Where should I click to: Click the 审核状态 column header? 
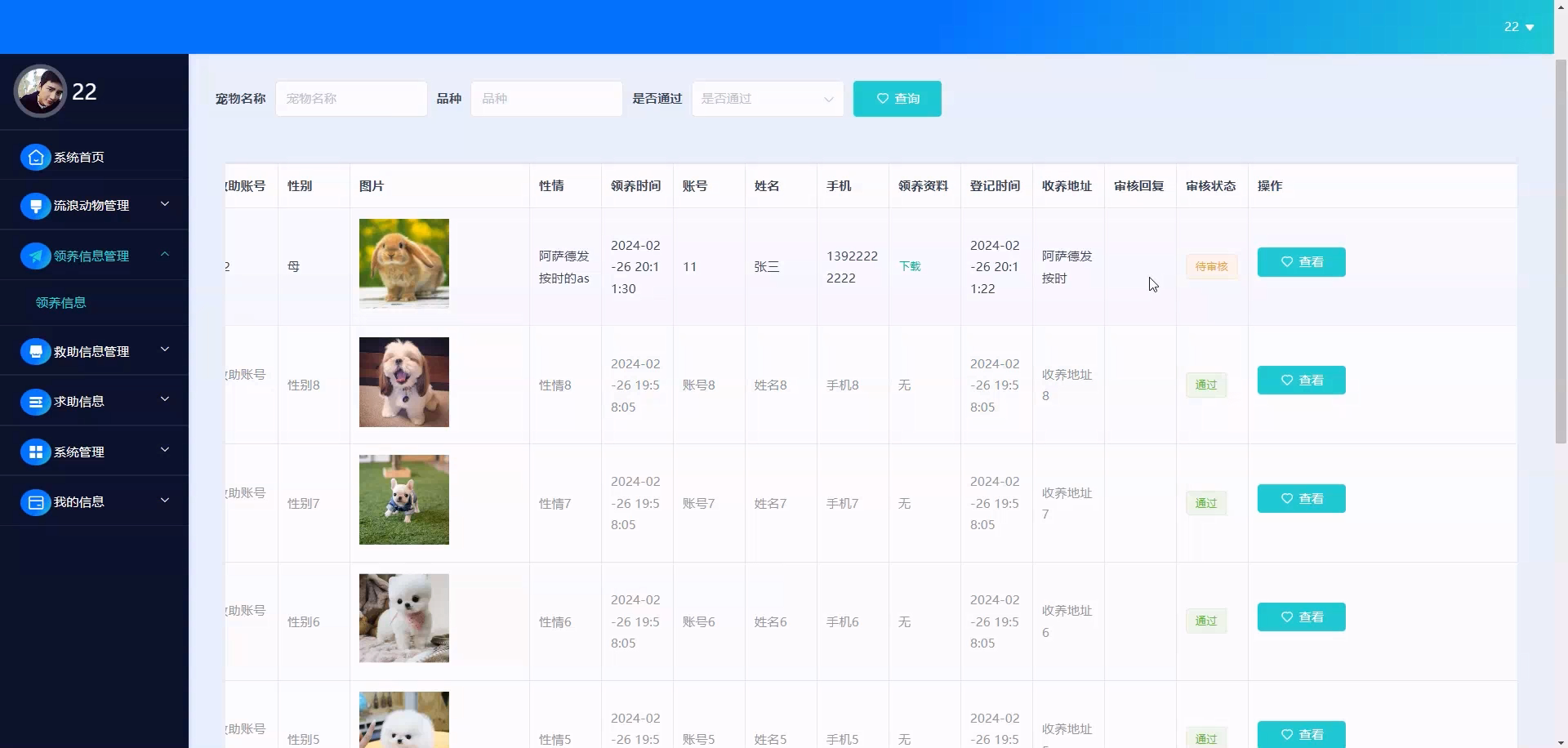[1210, 186]
